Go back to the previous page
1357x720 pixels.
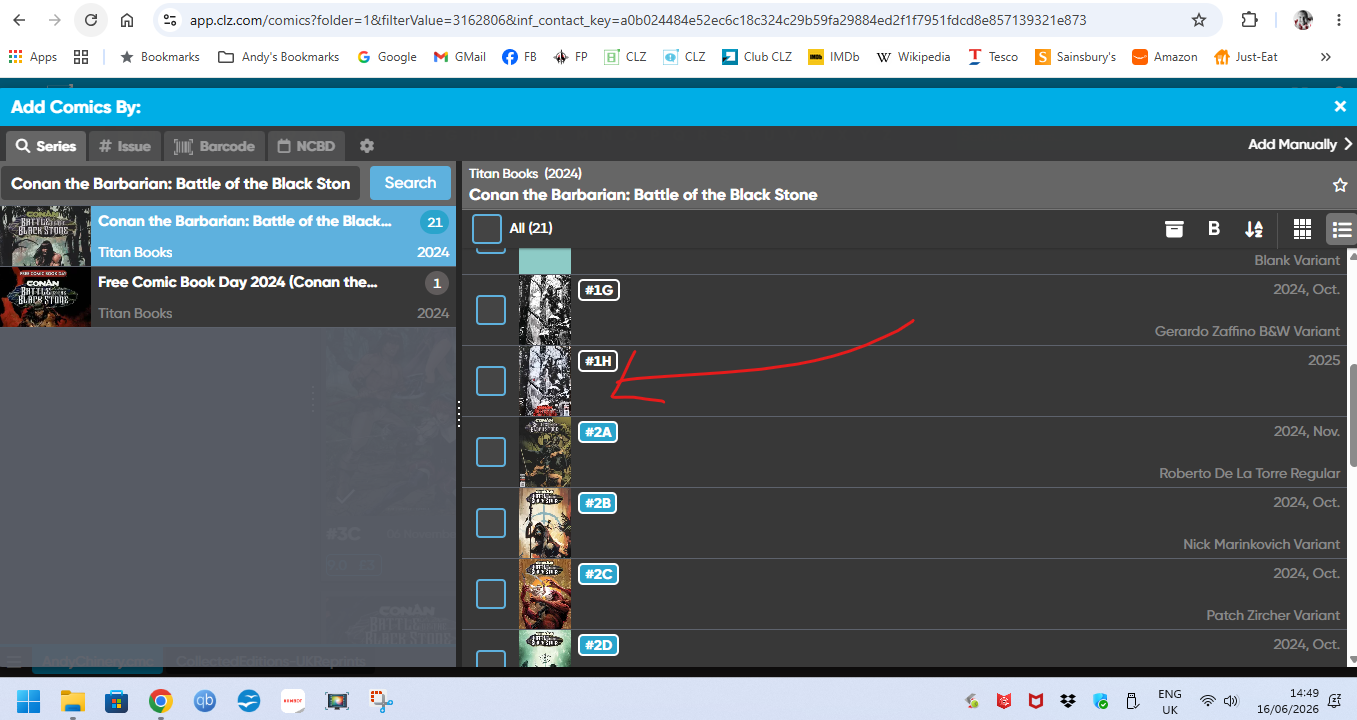19,20
